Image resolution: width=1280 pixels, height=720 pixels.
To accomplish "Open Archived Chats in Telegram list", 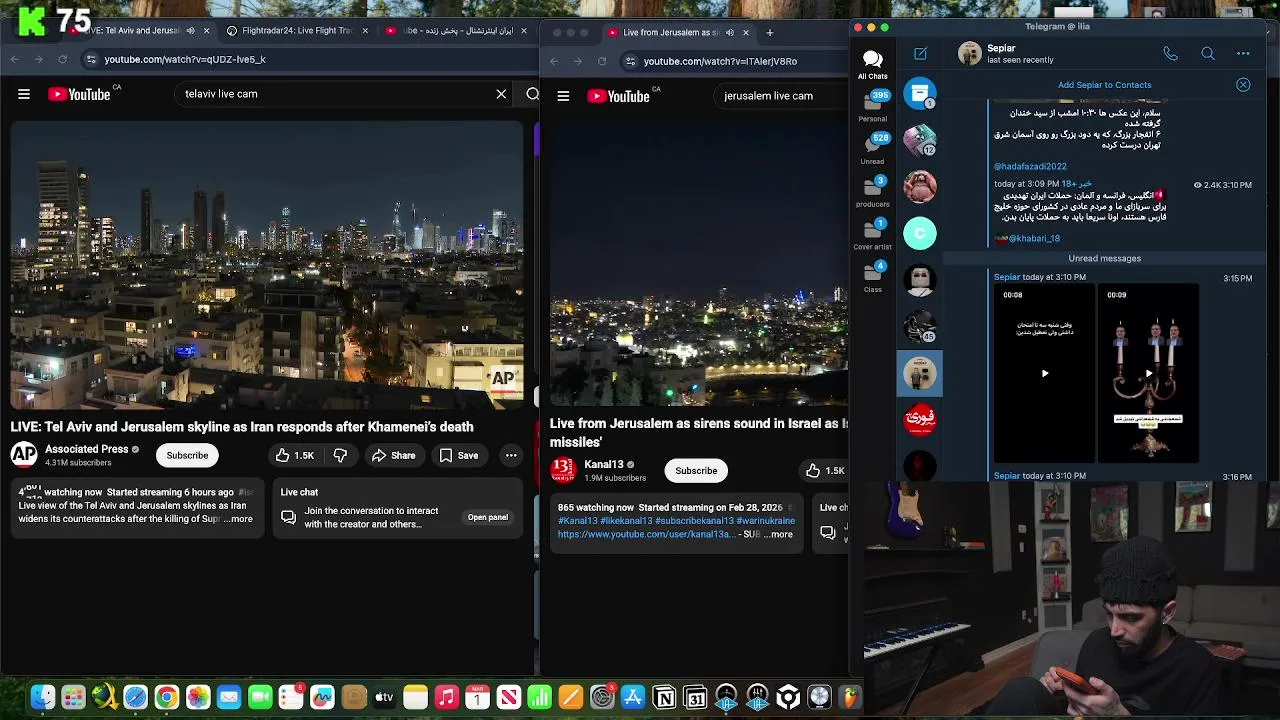I will [x=920, y=93].
